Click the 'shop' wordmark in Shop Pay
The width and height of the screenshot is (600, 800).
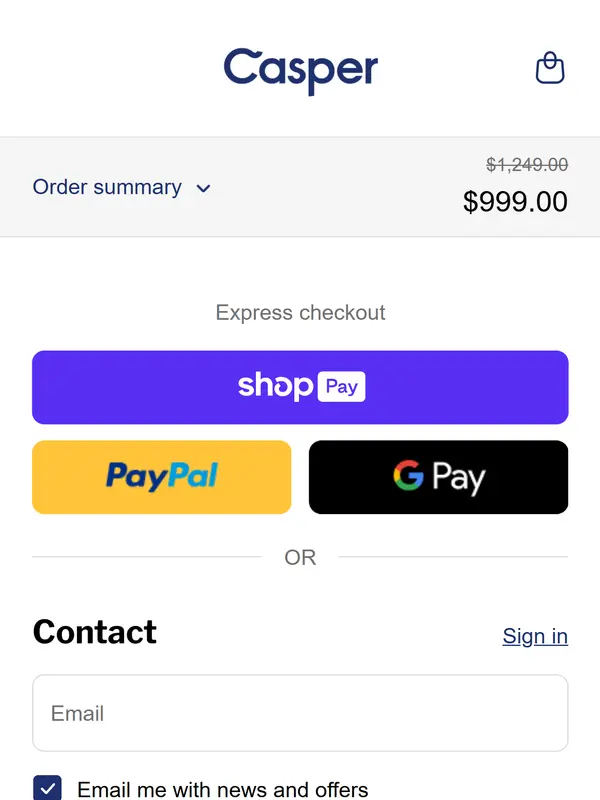click(x=275, y=386)
